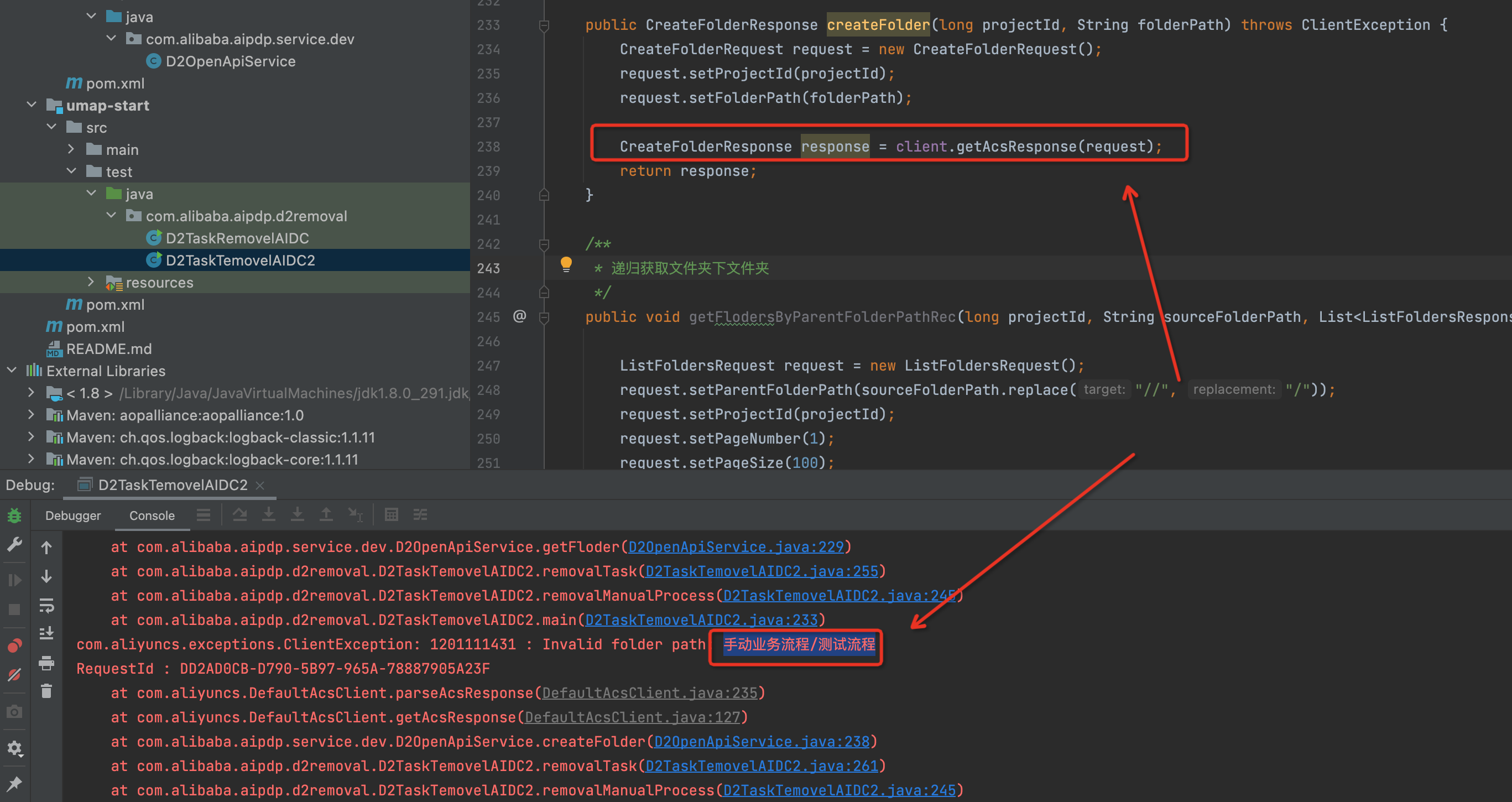This screenshot has height=802, width=1512.
Task: View breakpoints with red circles icon
Action: click(15, 646)
